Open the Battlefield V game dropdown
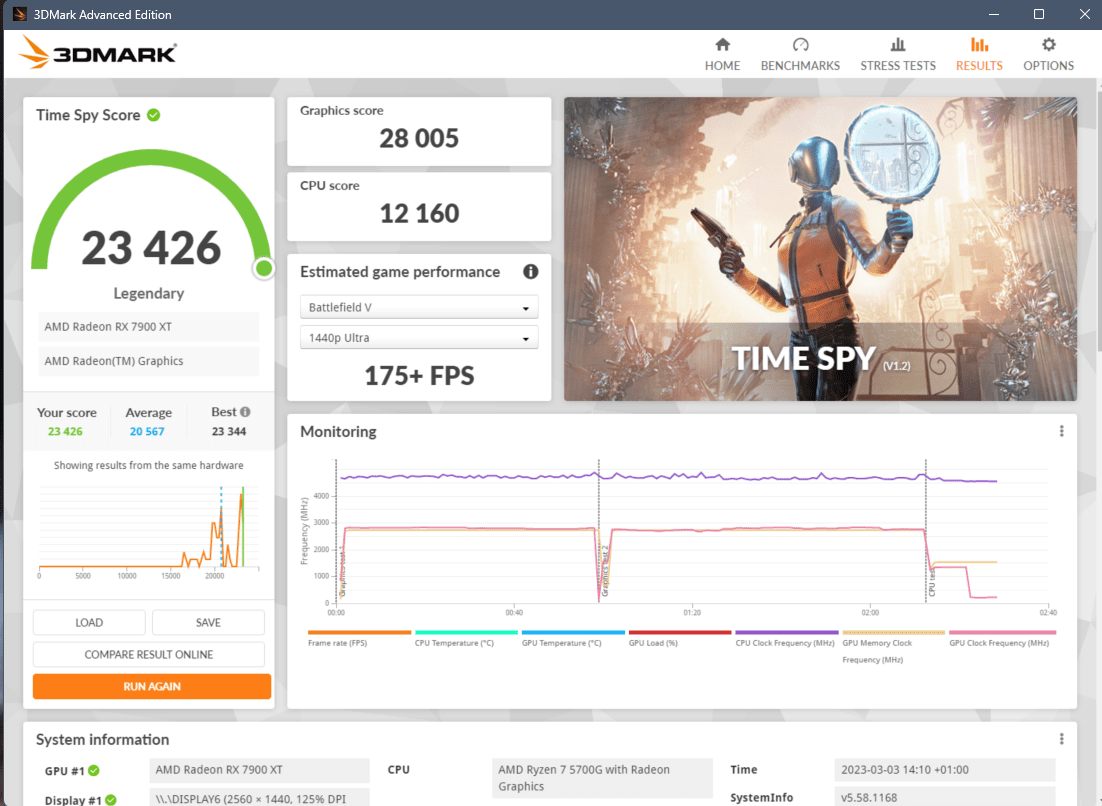1102x806 pixels. [x=419, y=307]
